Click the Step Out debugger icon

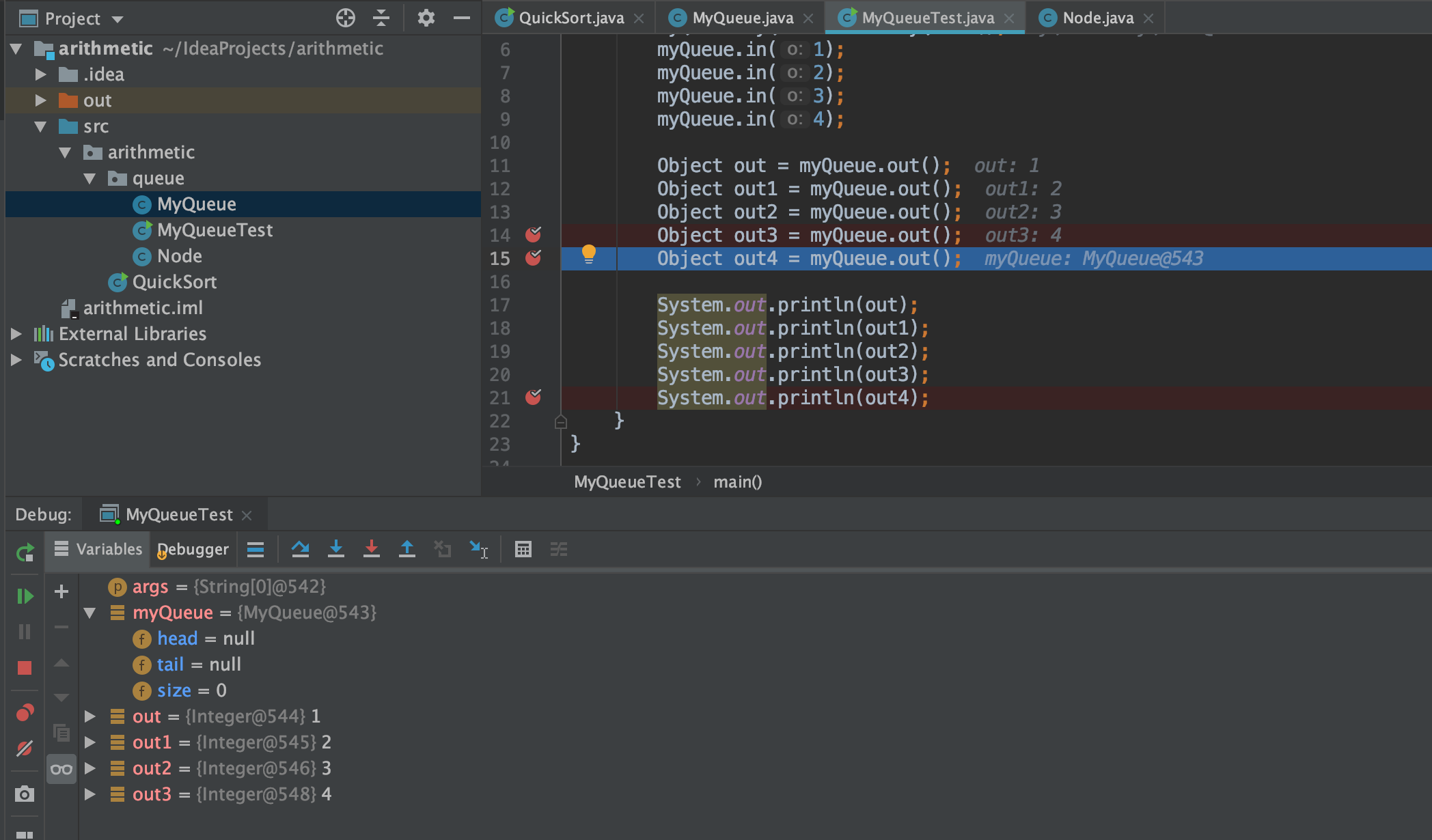407,549
